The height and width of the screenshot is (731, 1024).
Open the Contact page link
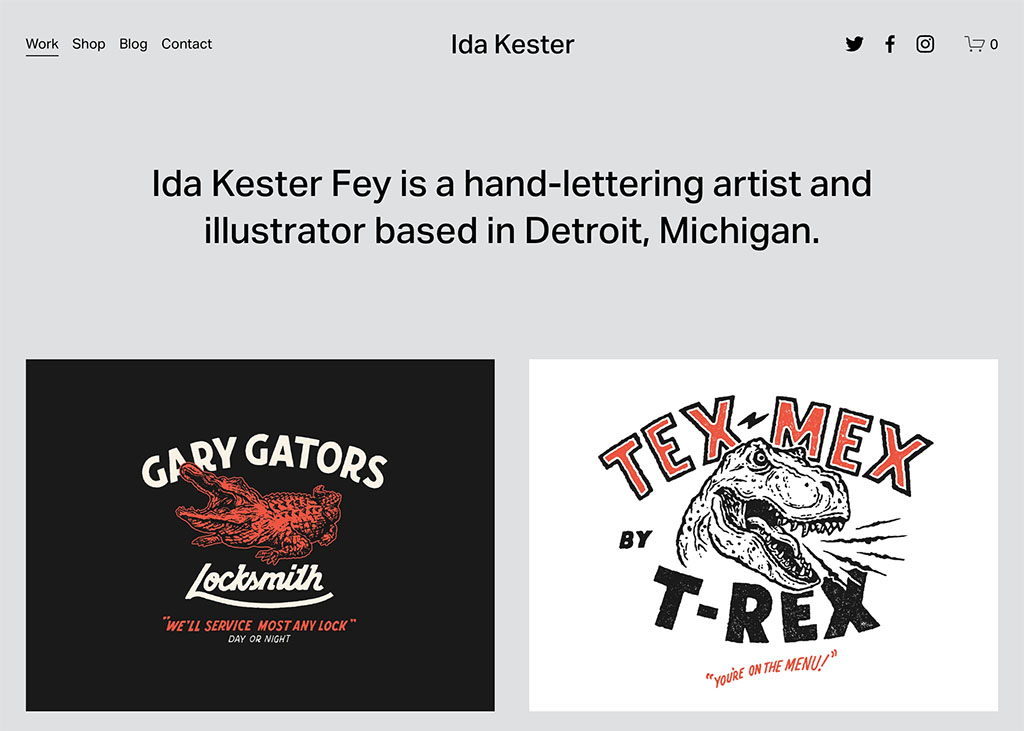(187, 44)
